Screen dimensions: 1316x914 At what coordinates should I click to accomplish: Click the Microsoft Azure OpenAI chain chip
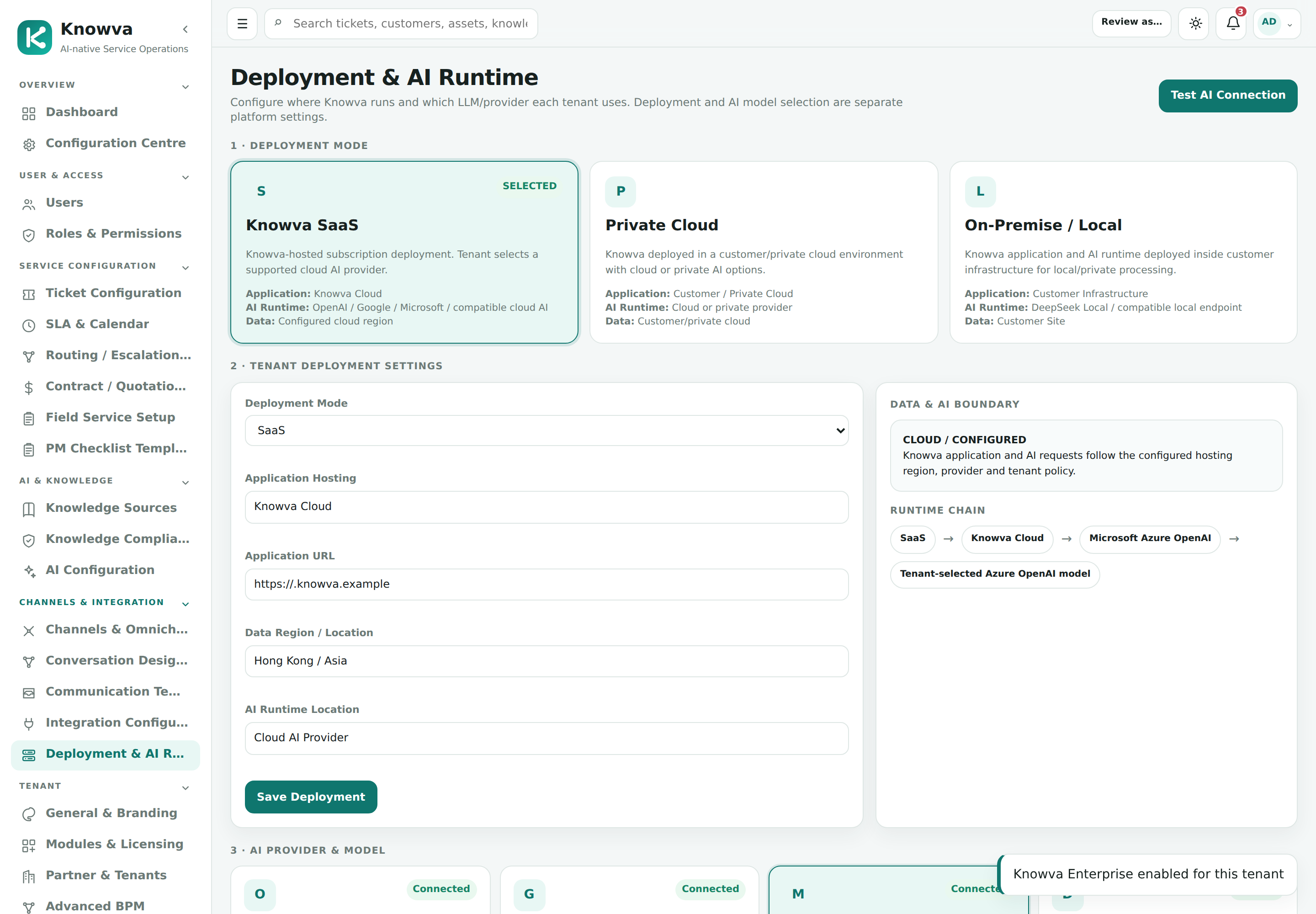pyautogui.click(x=1149, y=539)
